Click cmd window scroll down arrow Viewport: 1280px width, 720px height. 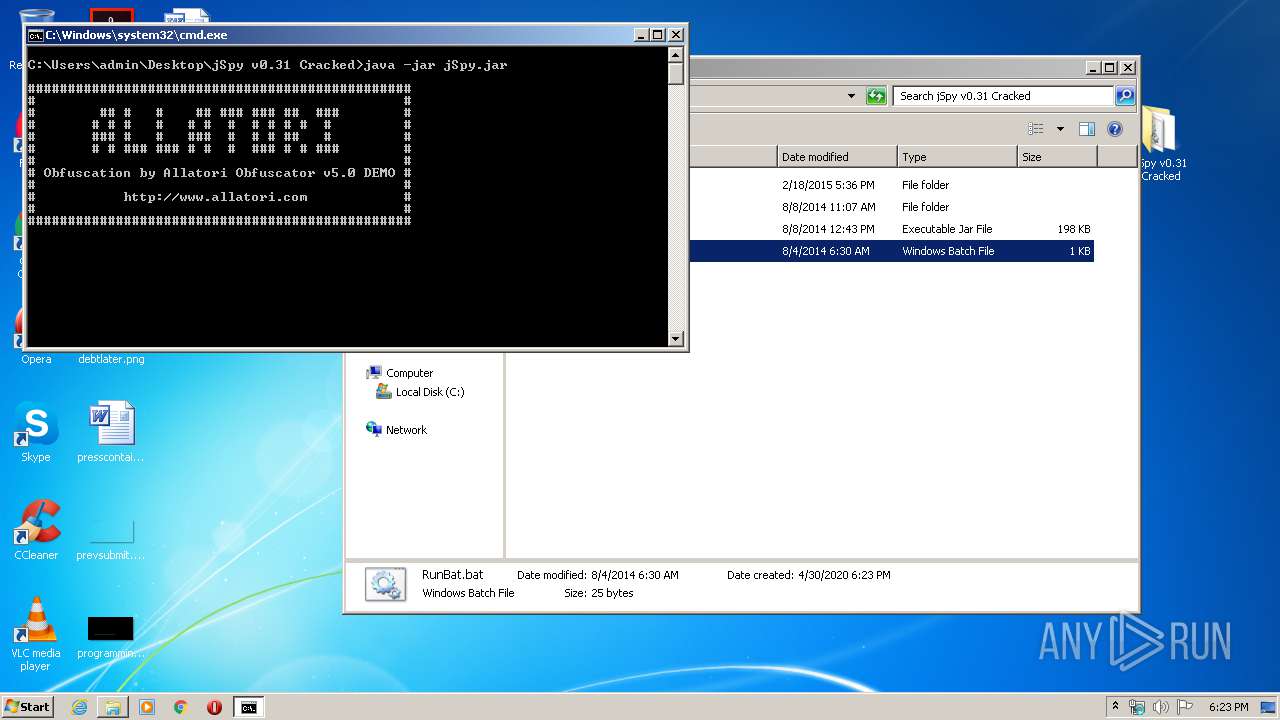click(x=676, y=339)
